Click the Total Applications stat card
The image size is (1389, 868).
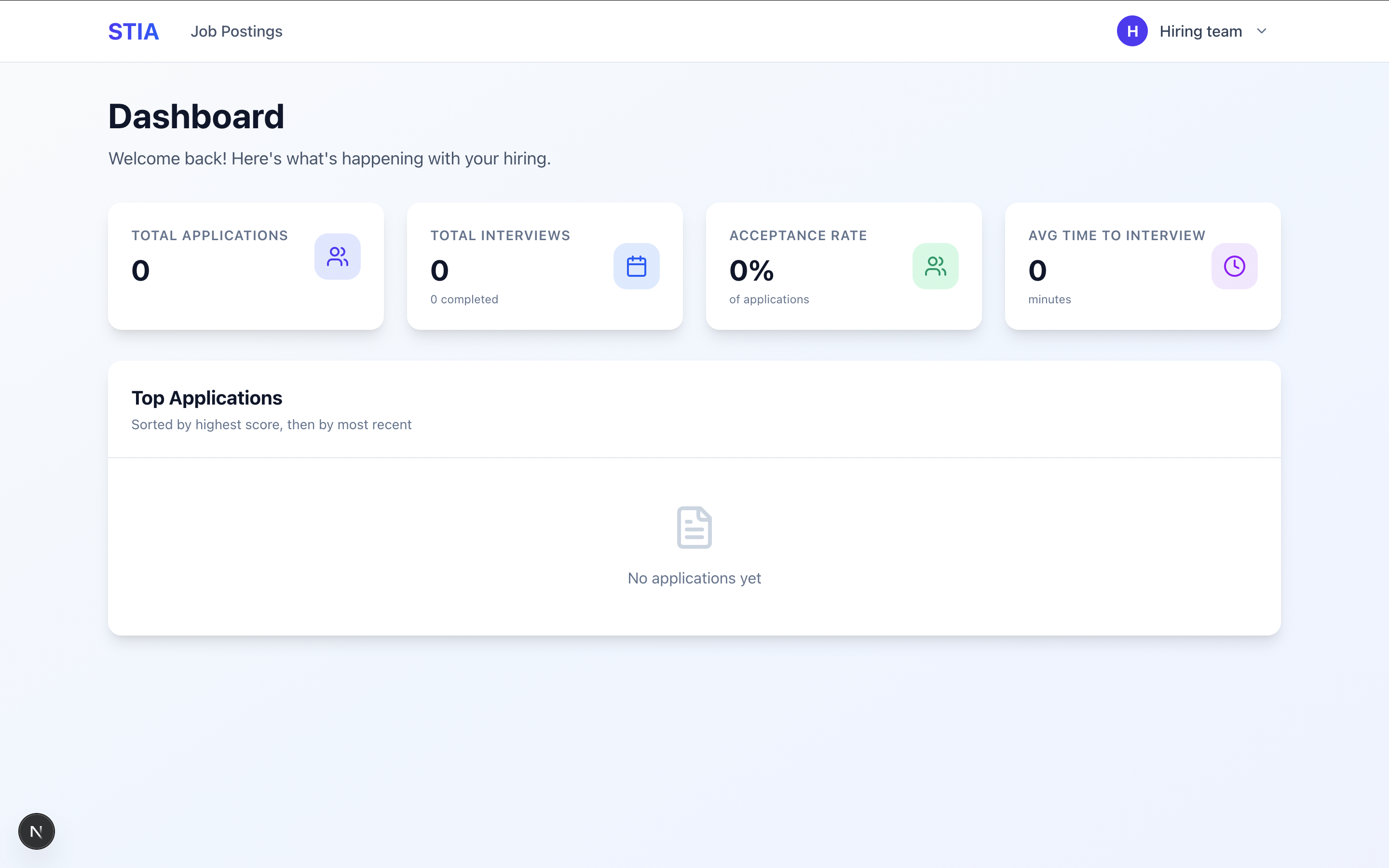click(230, 298)
